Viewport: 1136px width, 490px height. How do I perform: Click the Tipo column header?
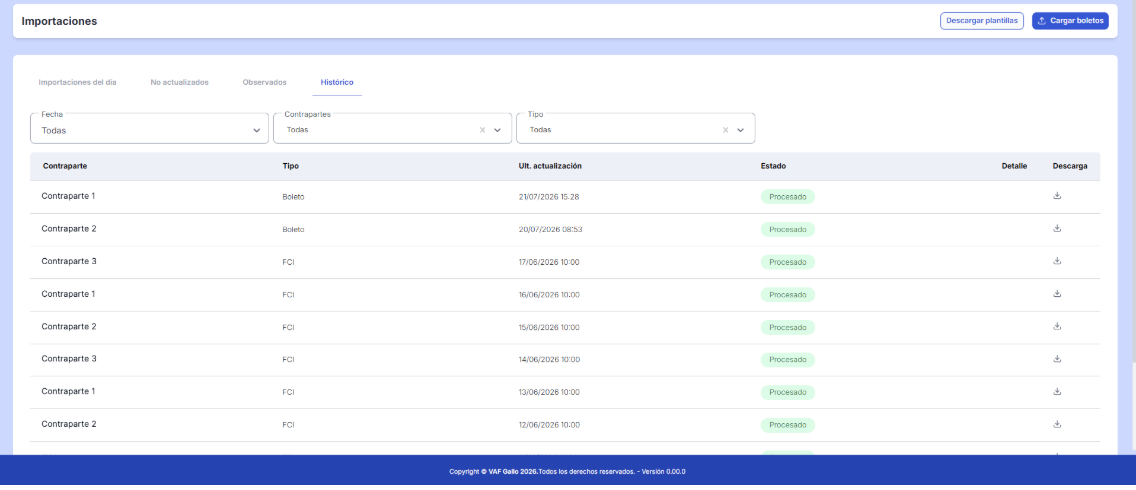[x=291, y=166]
